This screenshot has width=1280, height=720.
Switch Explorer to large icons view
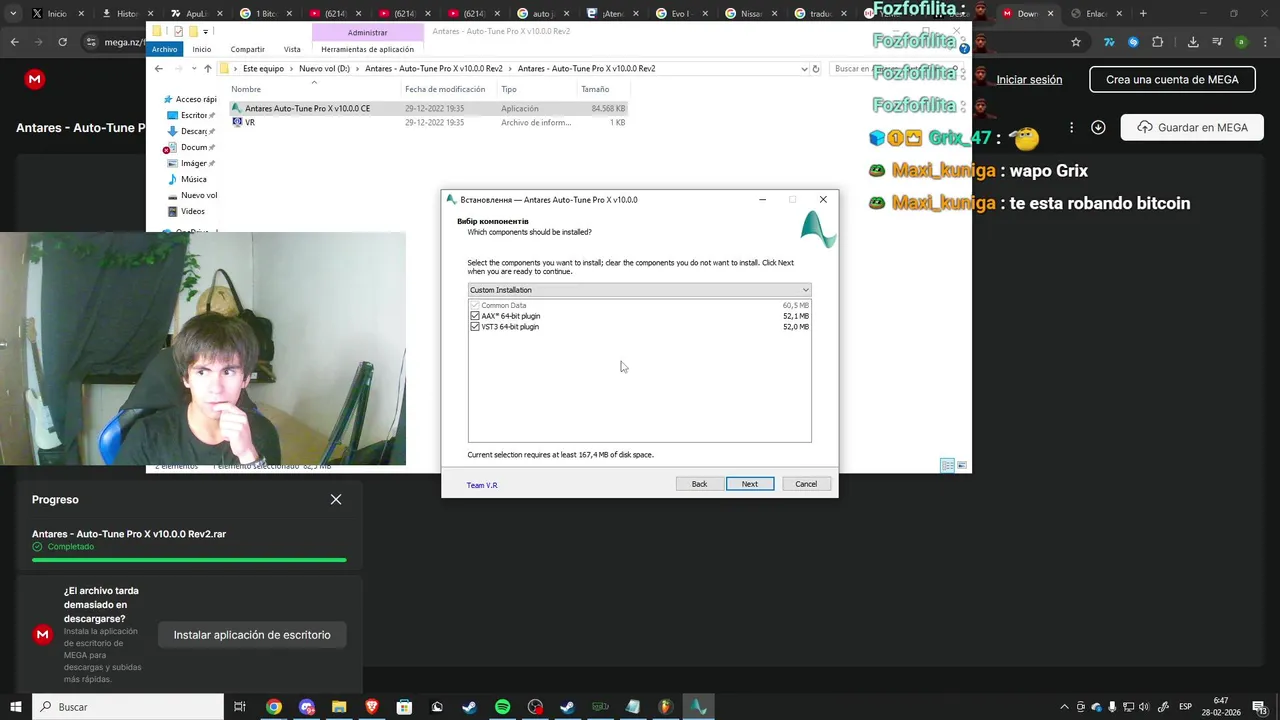point(962,465)
